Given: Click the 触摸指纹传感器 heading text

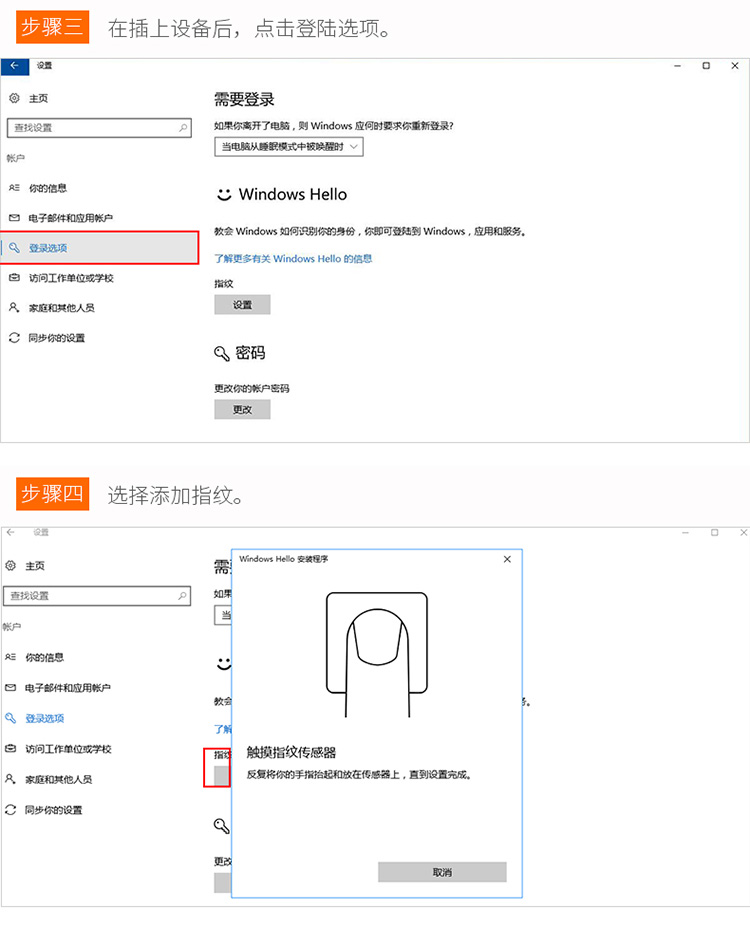Looking at the screenshot, I should click(x=291, y=753).
